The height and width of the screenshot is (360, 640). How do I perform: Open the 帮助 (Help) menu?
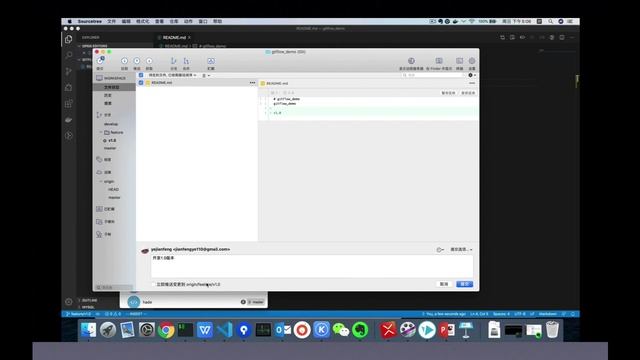pyautogui.click(x=218, y=21)
